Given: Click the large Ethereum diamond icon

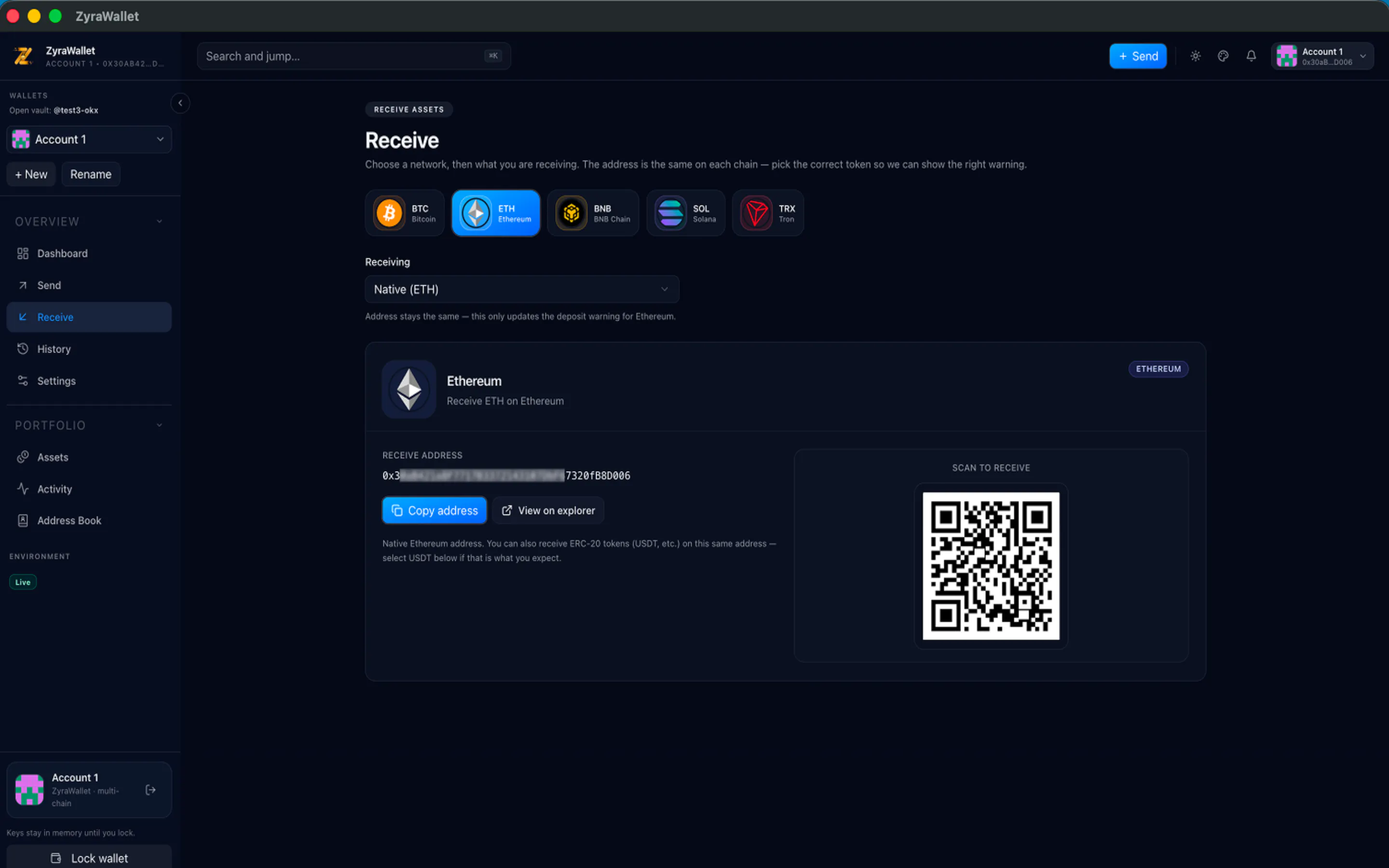Looking at the screenshot, I should coord(409,389).
